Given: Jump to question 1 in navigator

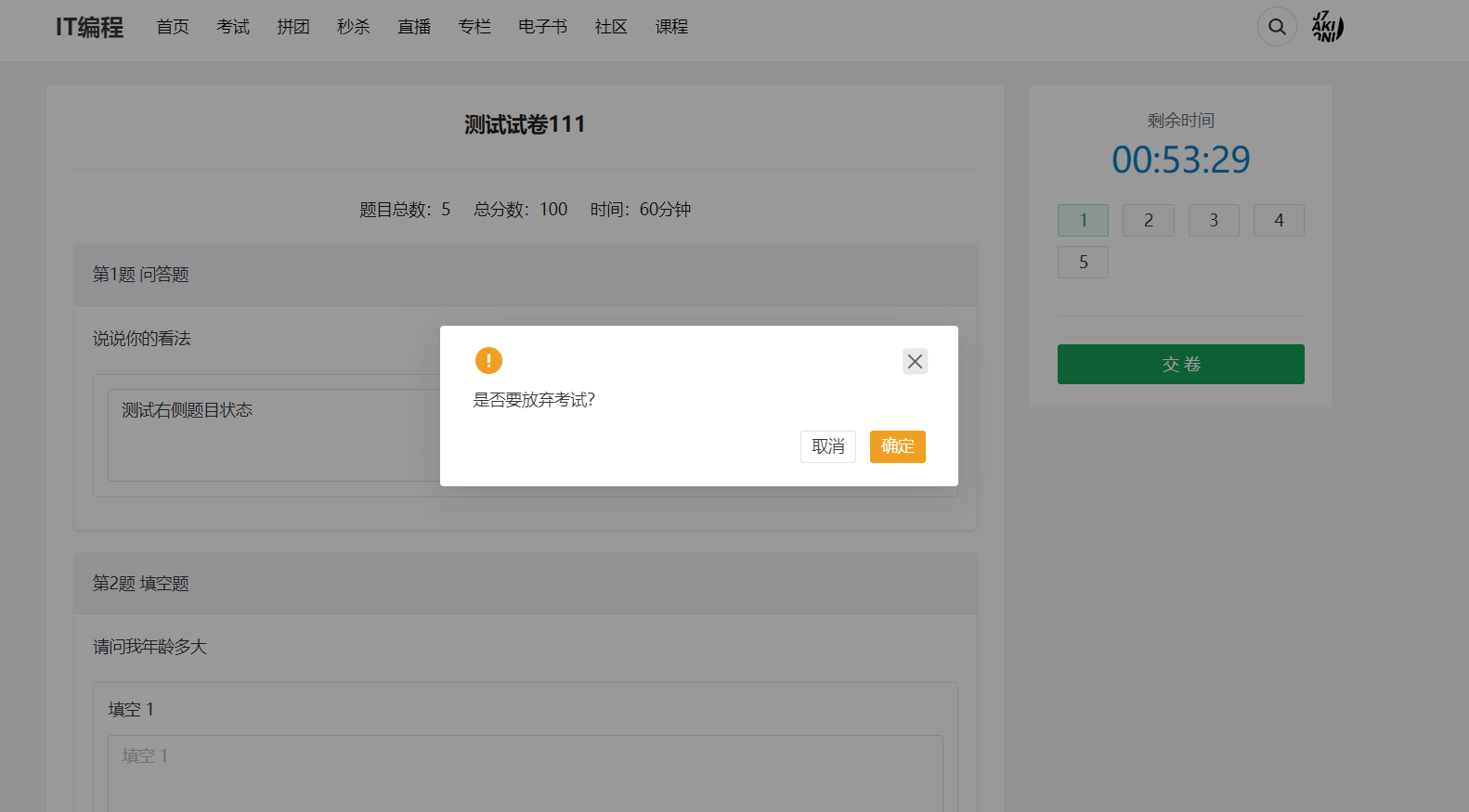Looking at the screenshot, I should point(1083,220).
